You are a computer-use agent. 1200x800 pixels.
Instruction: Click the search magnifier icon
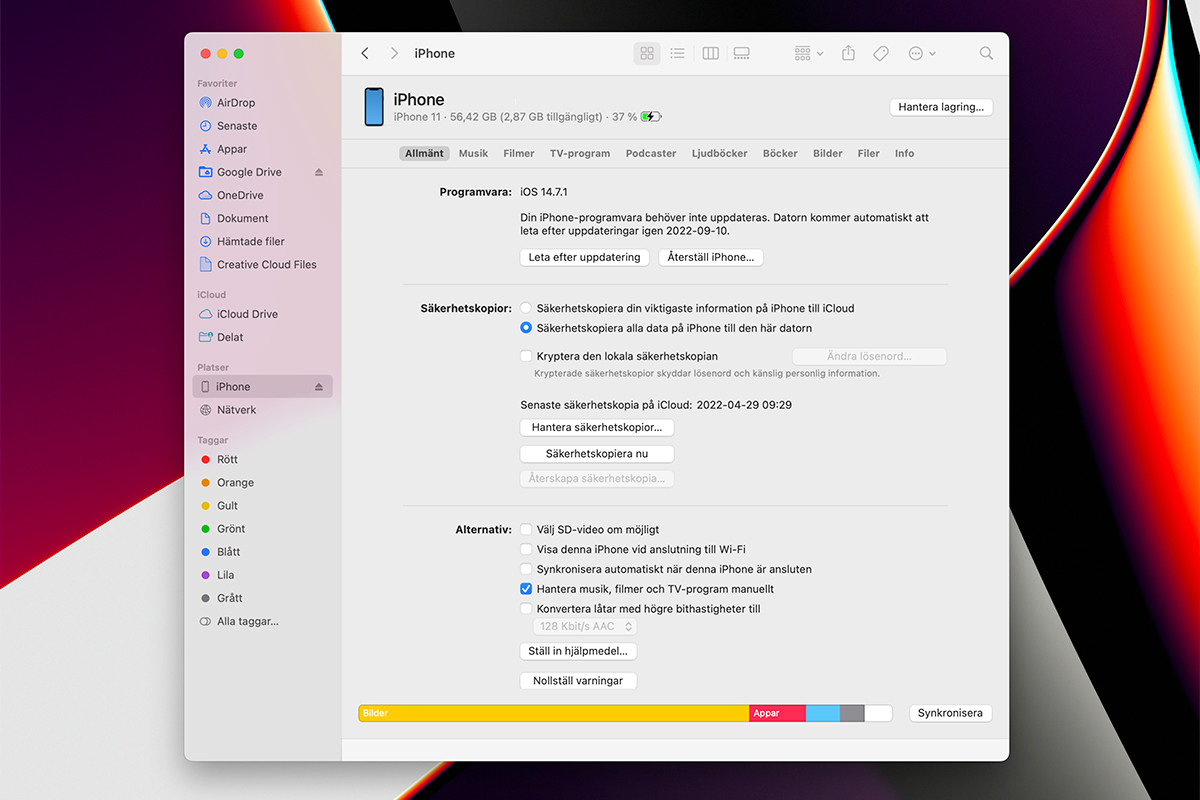pyautogui.click(x=986, y=53)
